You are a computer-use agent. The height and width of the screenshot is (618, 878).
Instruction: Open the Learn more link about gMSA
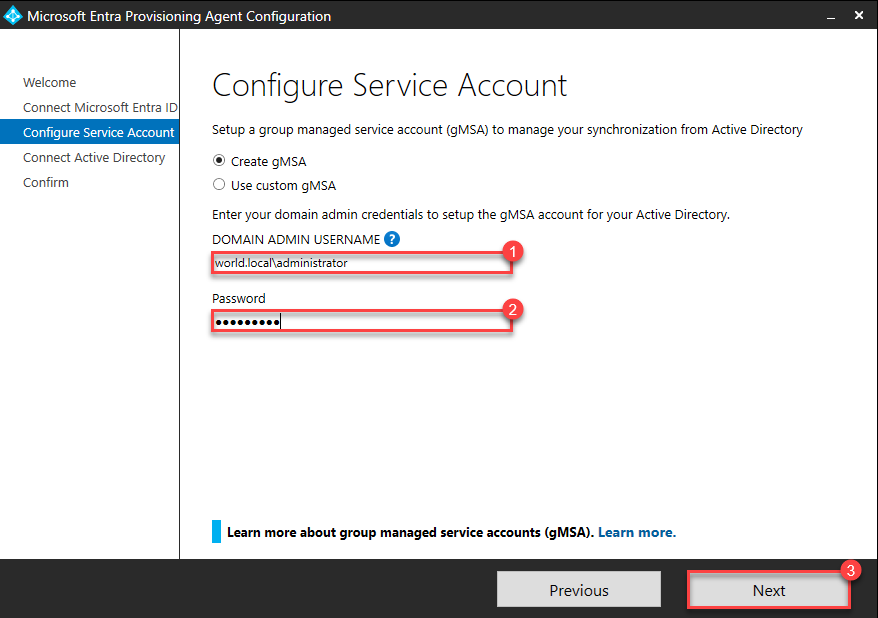tap(637, 532)
